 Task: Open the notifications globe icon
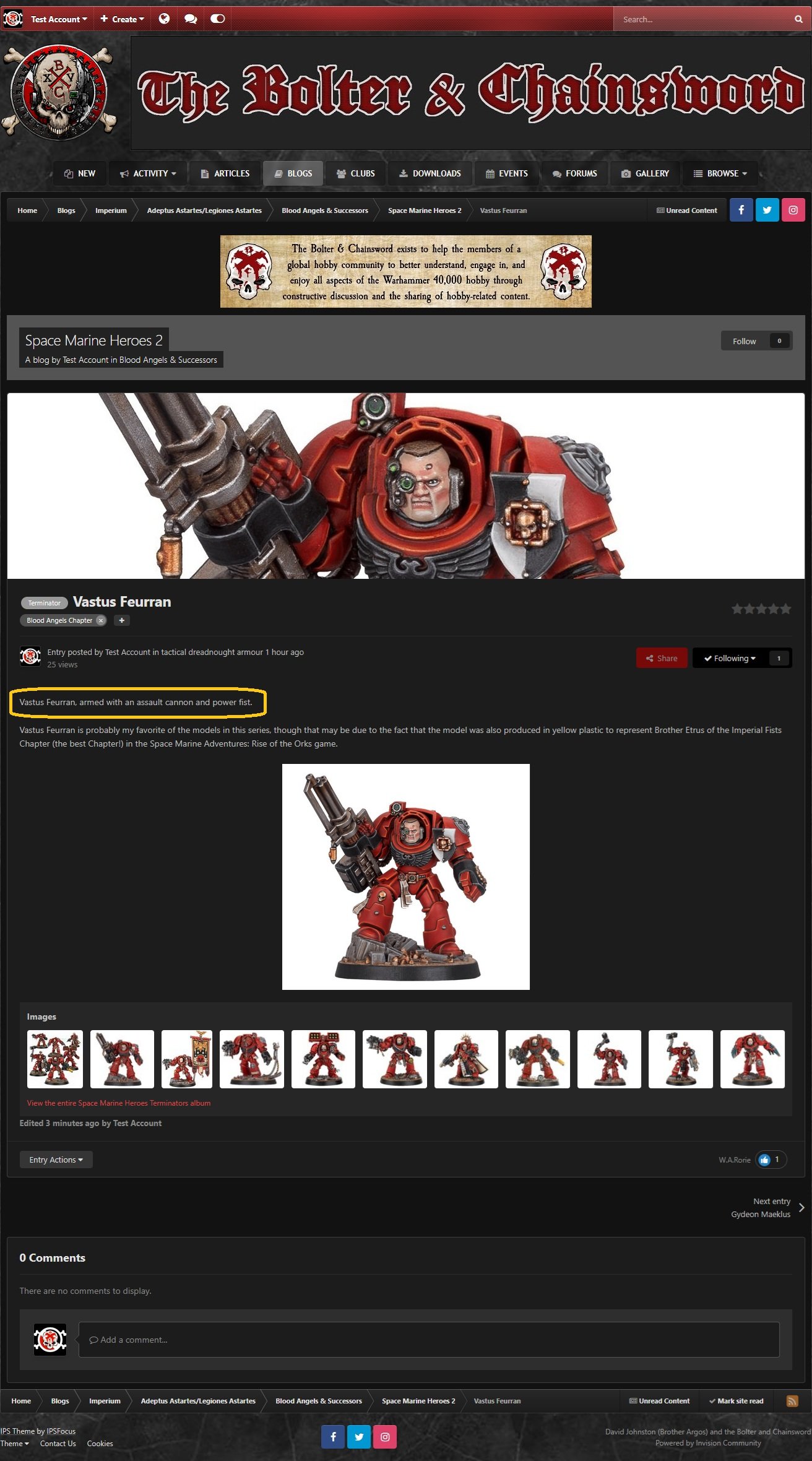pyautogui.click(x=164, y=19)
